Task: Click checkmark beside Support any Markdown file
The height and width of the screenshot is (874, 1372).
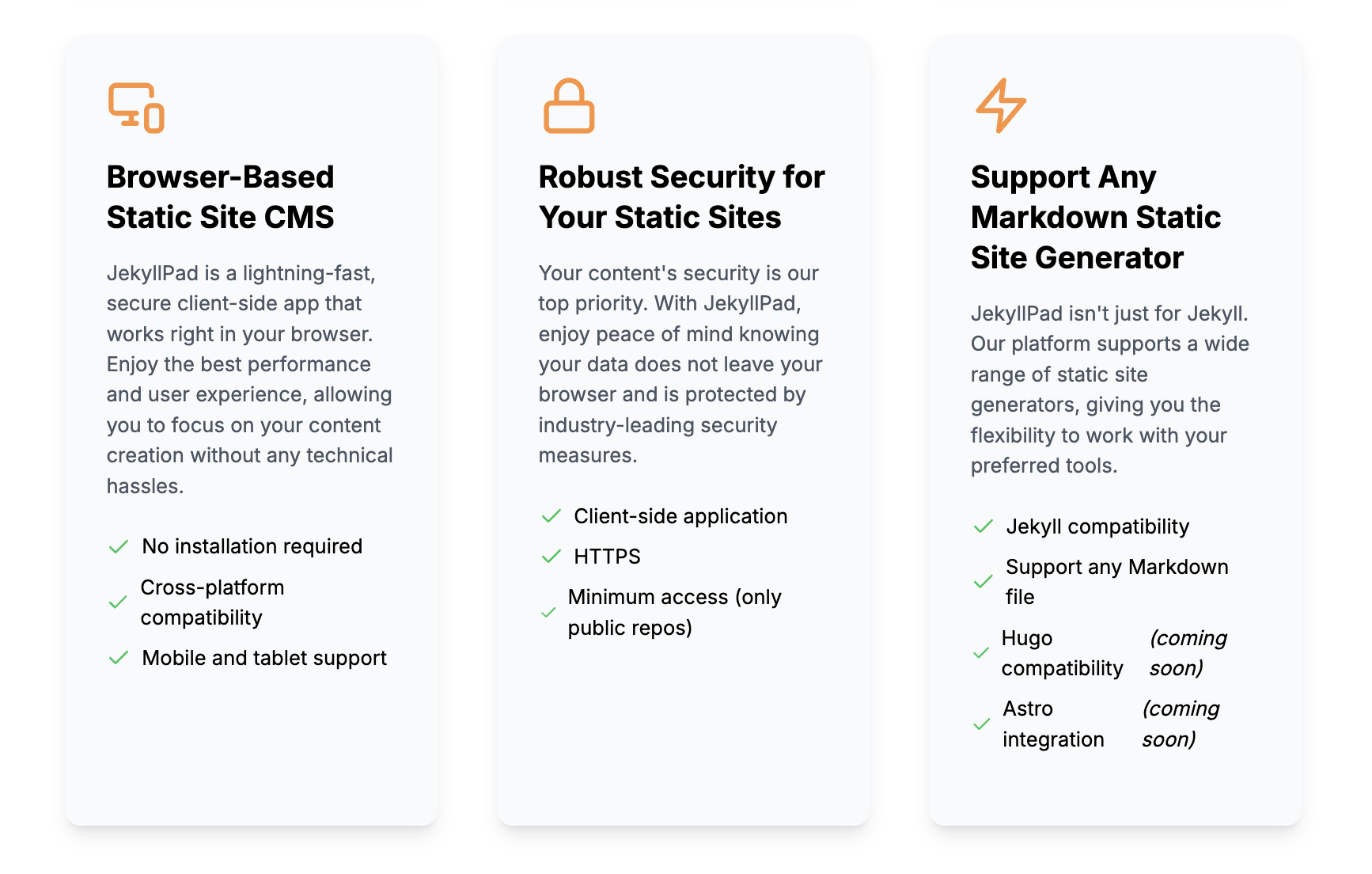Action: pos(984,582)
